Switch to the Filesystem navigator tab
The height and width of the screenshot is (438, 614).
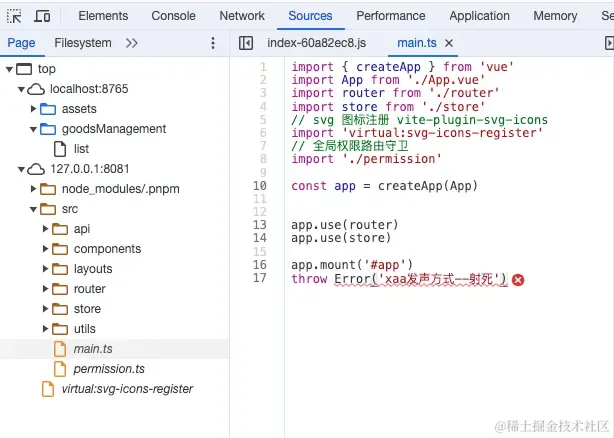point(83,43)
